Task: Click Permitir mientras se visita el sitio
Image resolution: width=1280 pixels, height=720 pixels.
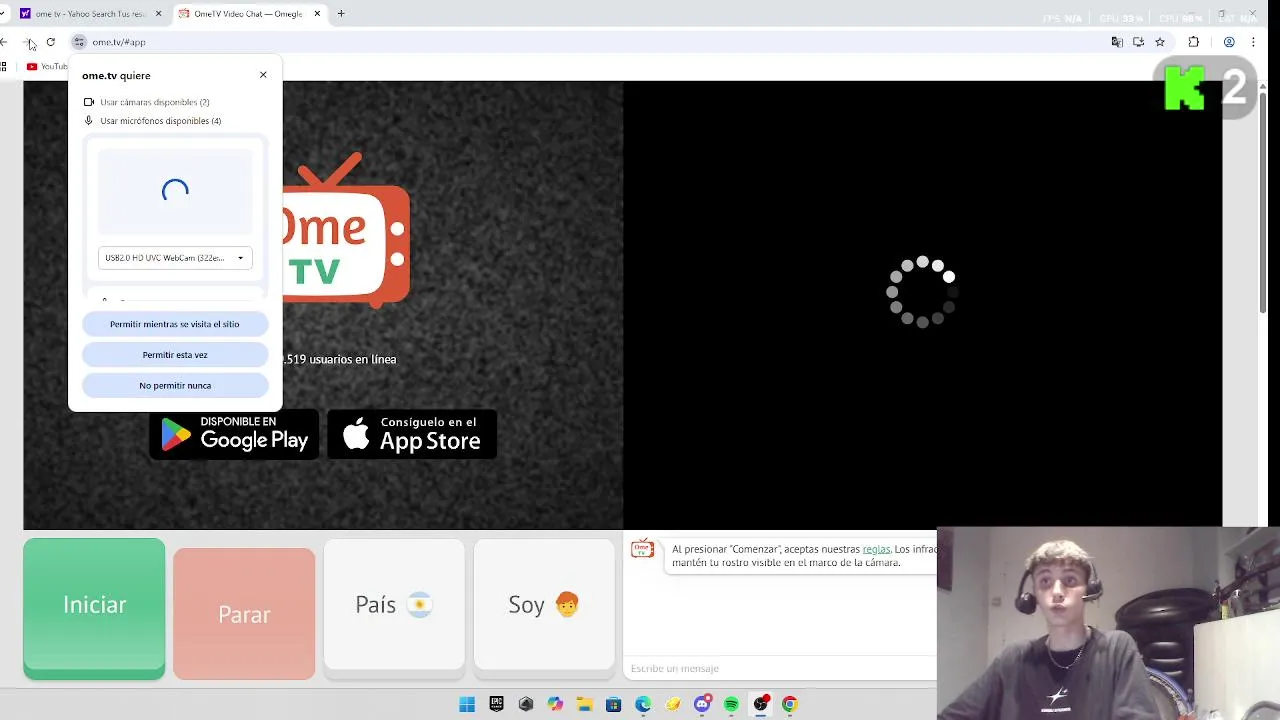Action: pyautogui.click(x=175, y=324)
